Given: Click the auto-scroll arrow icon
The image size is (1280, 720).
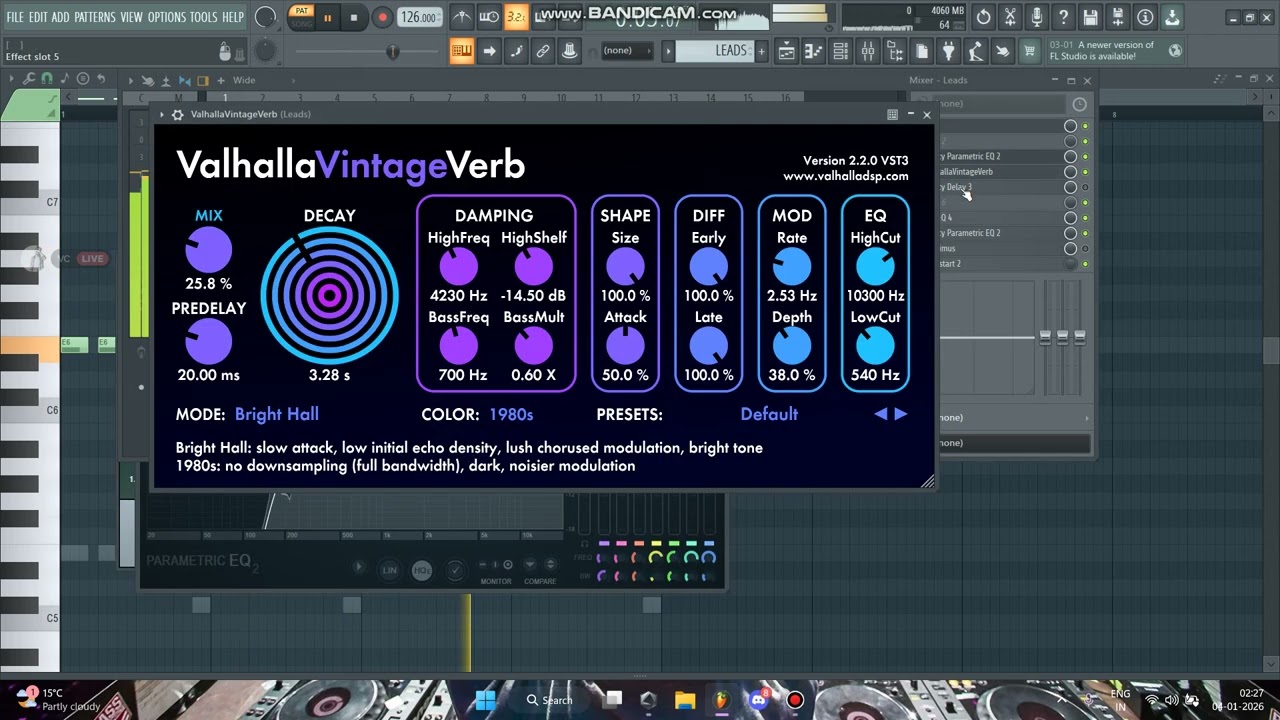Looking at the screenshot, I should pyautogui.click(x=489, y=51).
